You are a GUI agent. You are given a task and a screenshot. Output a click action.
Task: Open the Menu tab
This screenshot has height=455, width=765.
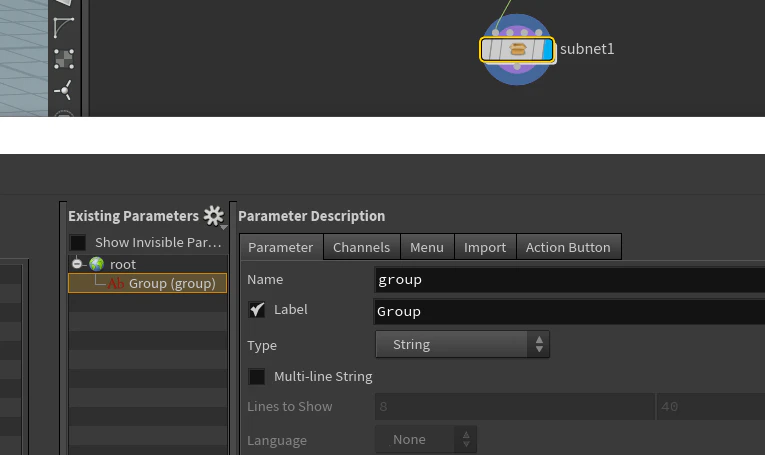427,247
